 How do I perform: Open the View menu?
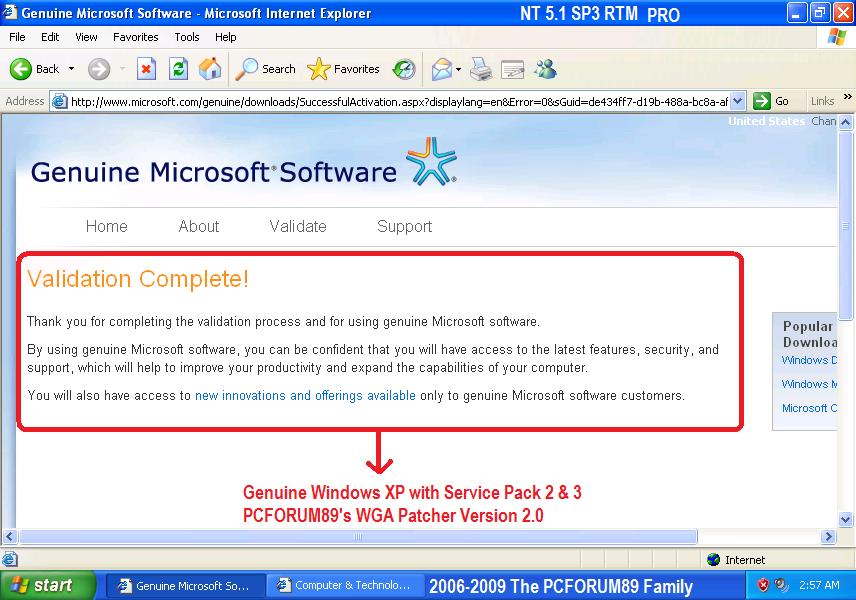[86, 37]
